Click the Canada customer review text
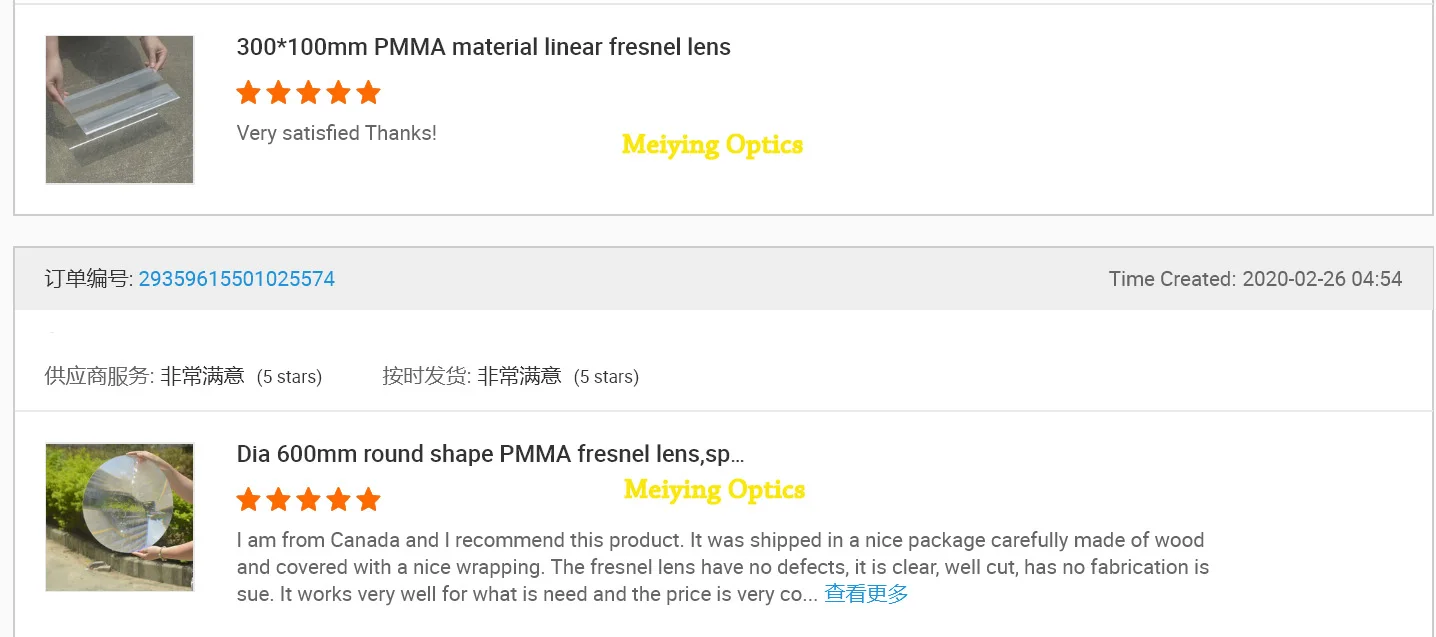Image resolution: width=1436 pixels, height=637 pixels. [x=720, y=567]
